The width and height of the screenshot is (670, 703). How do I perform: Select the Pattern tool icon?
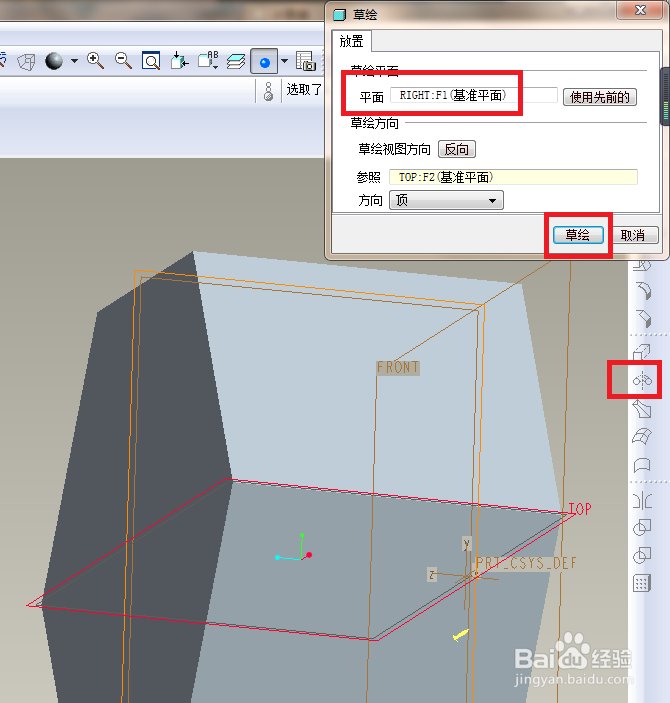642,584
